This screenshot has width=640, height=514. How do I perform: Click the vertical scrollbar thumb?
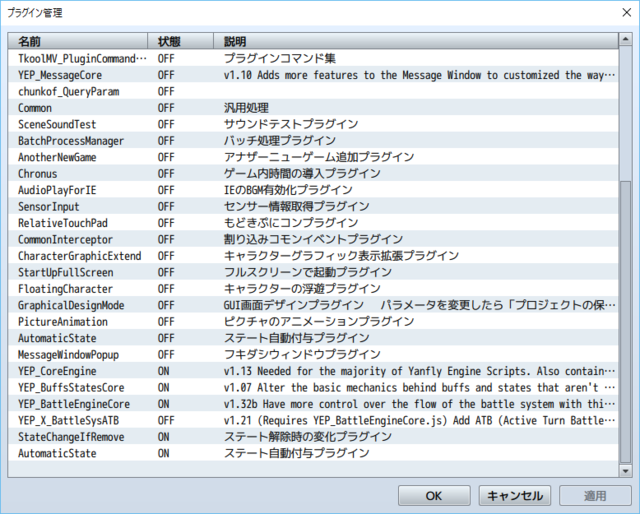coord(625,323)
